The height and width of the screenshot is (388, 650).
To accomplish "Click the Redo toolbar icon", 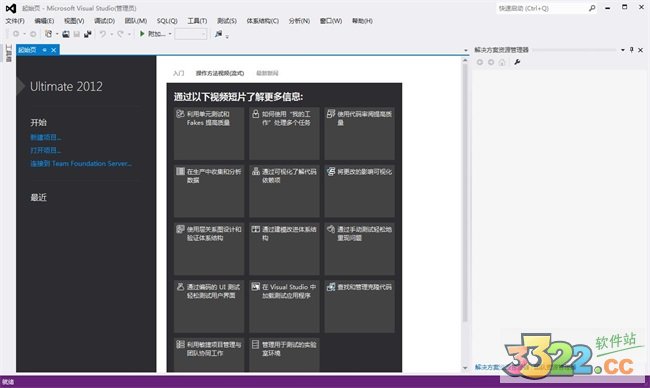I will [120, 34].
